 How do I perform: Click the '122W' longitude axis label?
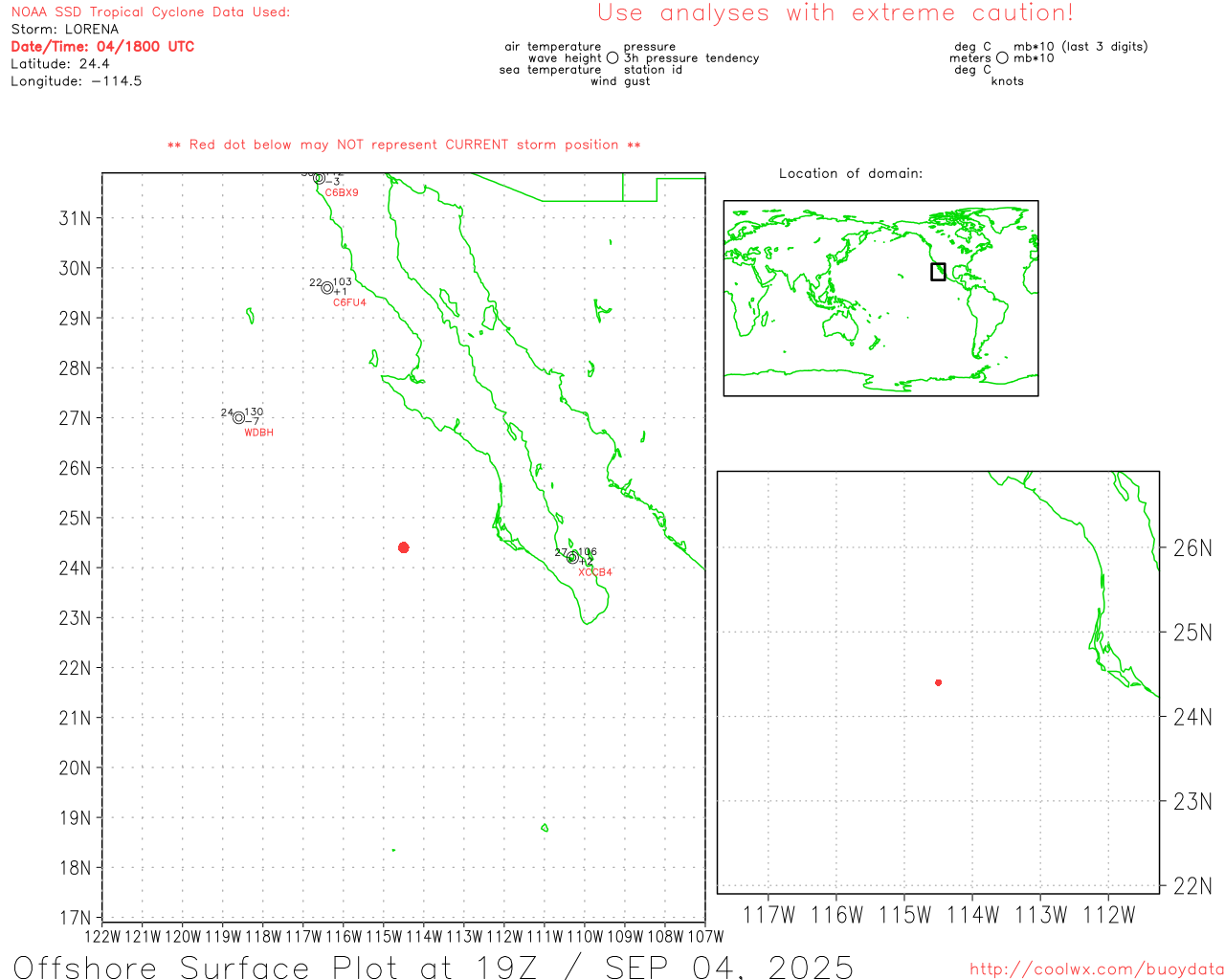(x=103, y=936)
